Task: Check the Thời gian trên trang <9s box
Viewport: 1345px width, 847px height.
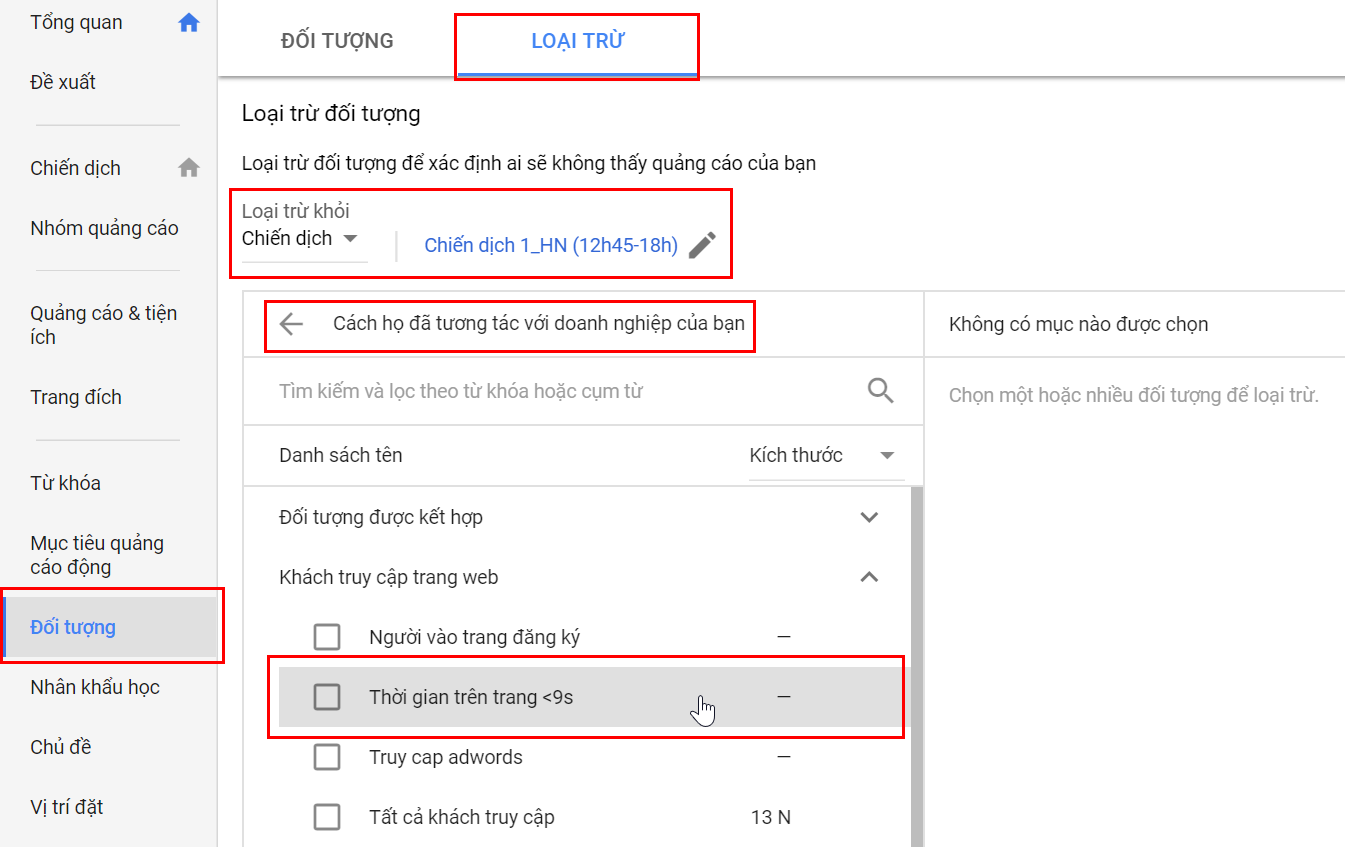Action: coord(327,697)
